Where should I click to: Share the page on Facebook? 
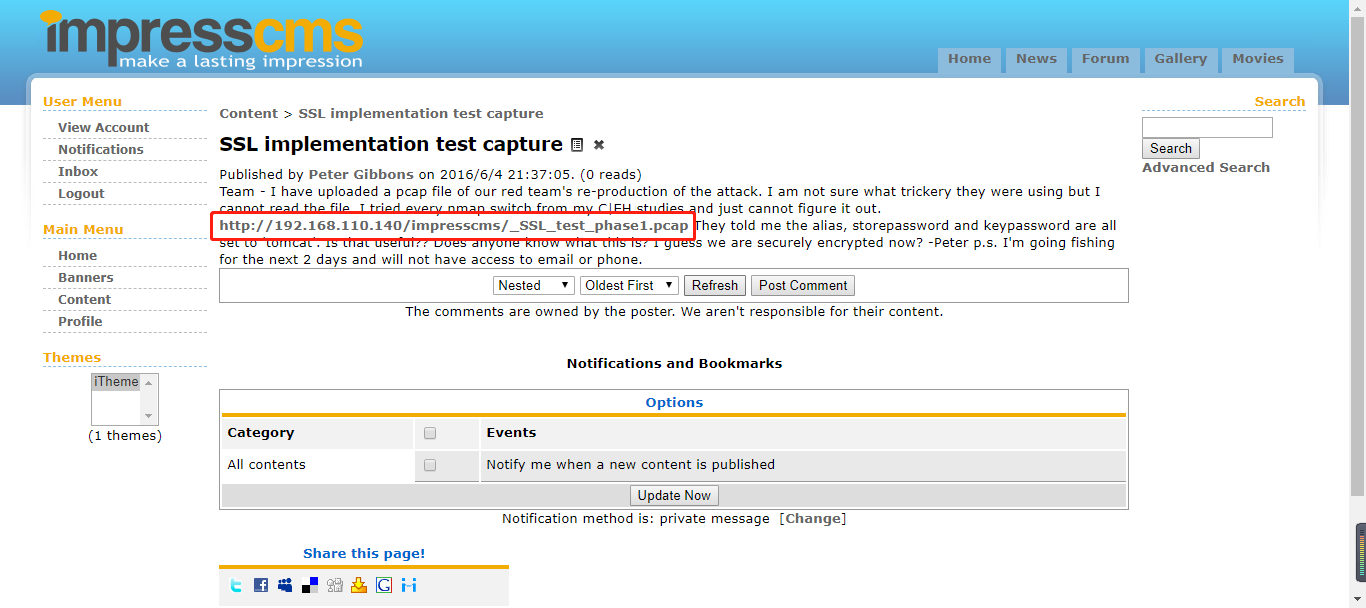click(x=260, y=586)
